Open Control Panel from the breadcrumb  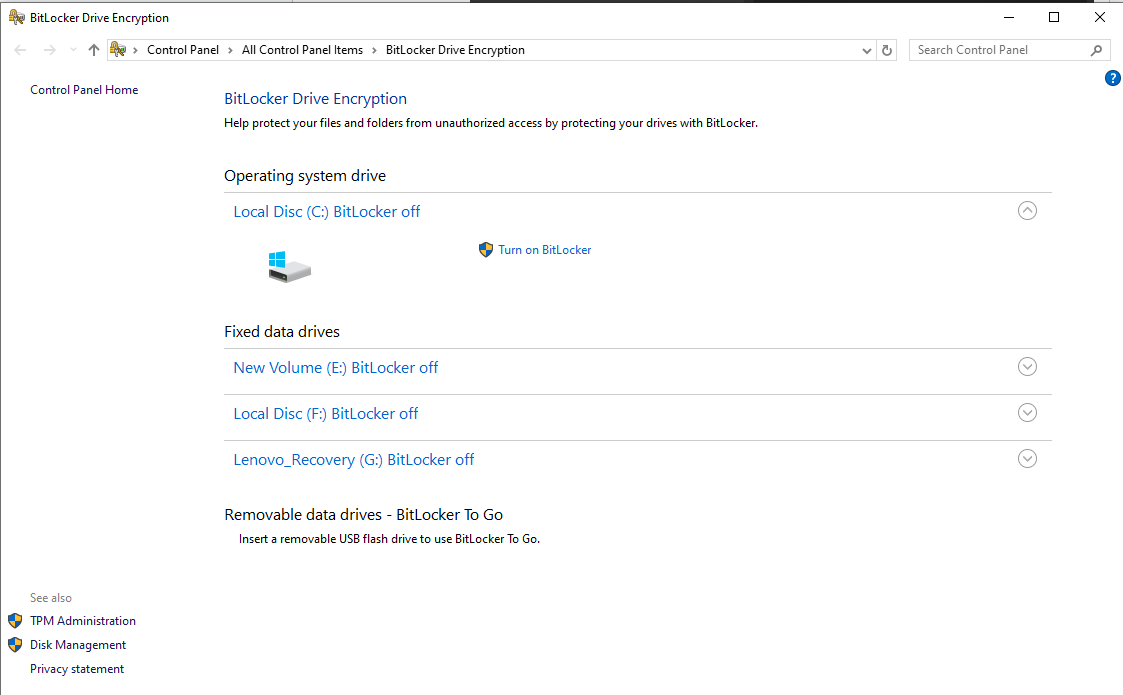tap(183, 49)
